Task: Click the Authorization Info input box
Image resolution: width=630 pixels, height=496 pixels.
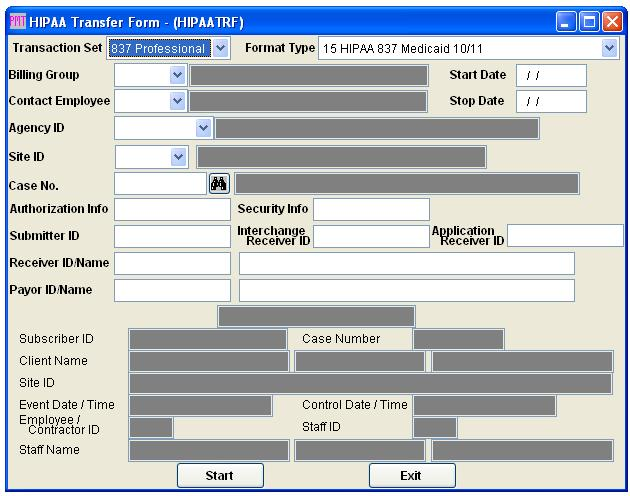Action: (172, 209)
